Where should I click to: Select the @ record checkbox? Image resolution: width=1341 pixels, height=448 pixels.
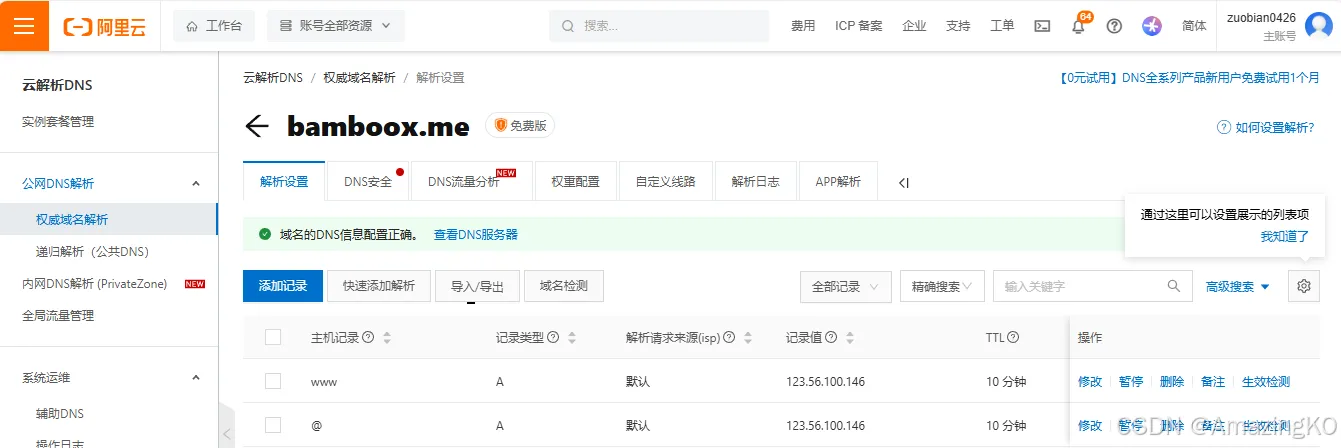coord(273,425)
